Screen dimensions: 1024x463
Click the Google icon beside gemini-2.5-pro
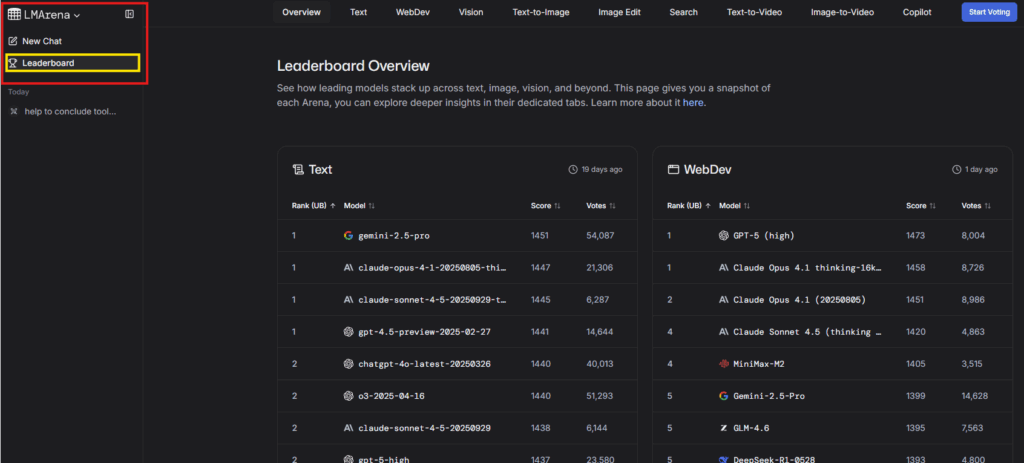click(x=348, y=235)
